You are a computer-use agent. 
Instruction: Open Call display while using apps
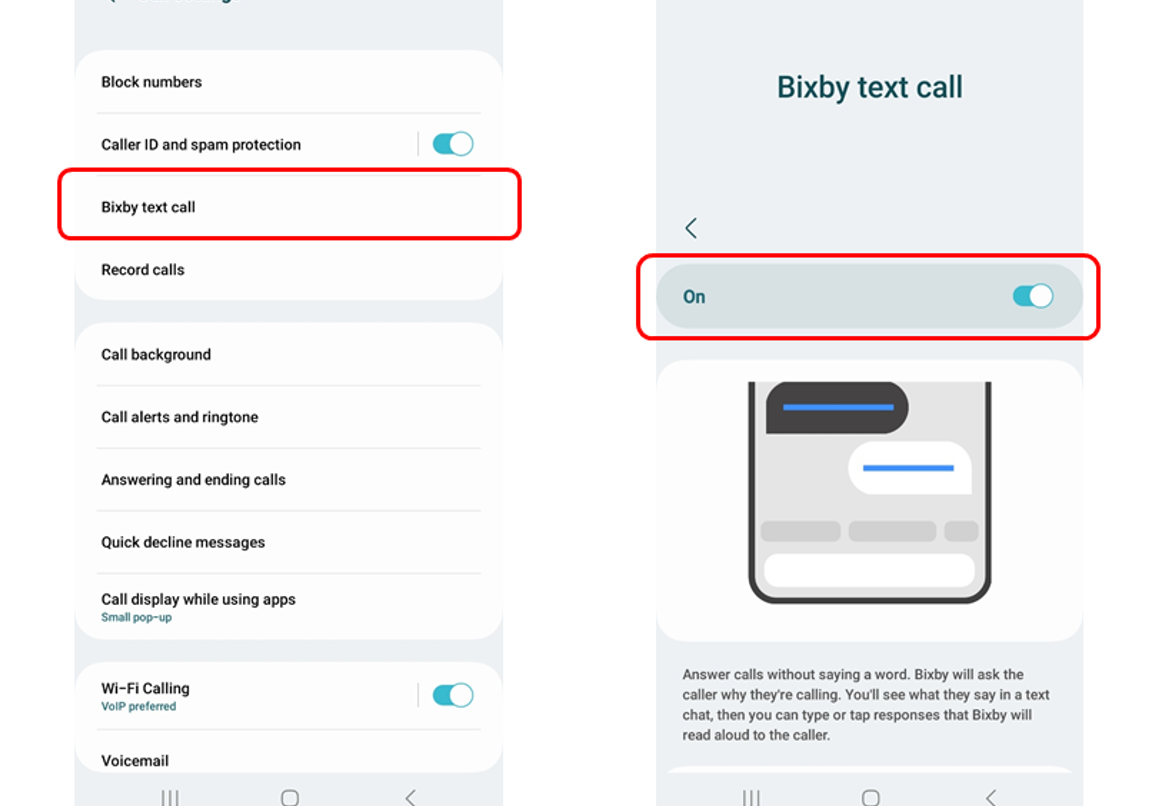point(289,607)
